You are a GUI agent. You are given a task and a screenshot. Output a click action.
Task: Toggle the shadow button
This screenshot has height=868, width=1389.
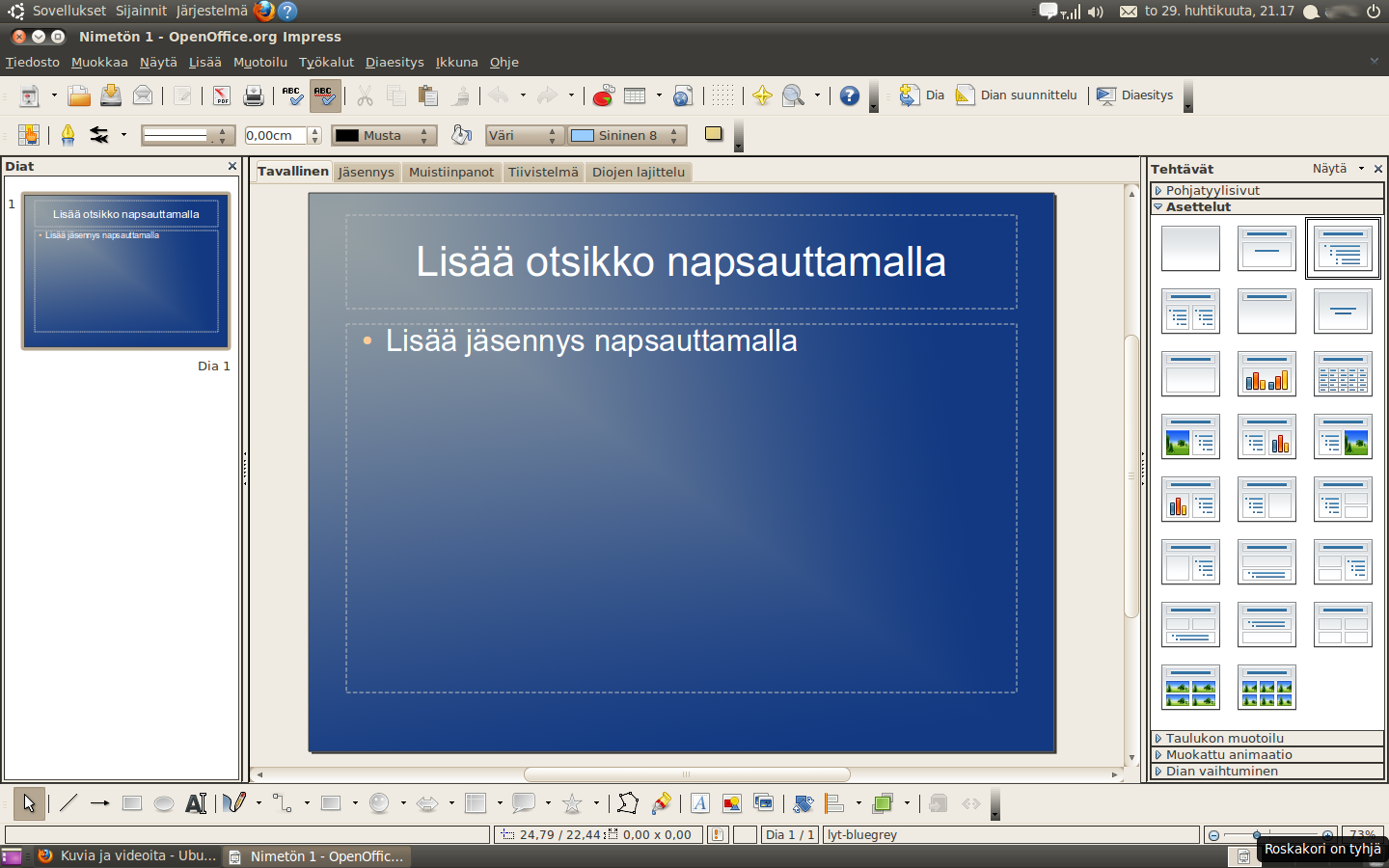click(x=714, y=134)
